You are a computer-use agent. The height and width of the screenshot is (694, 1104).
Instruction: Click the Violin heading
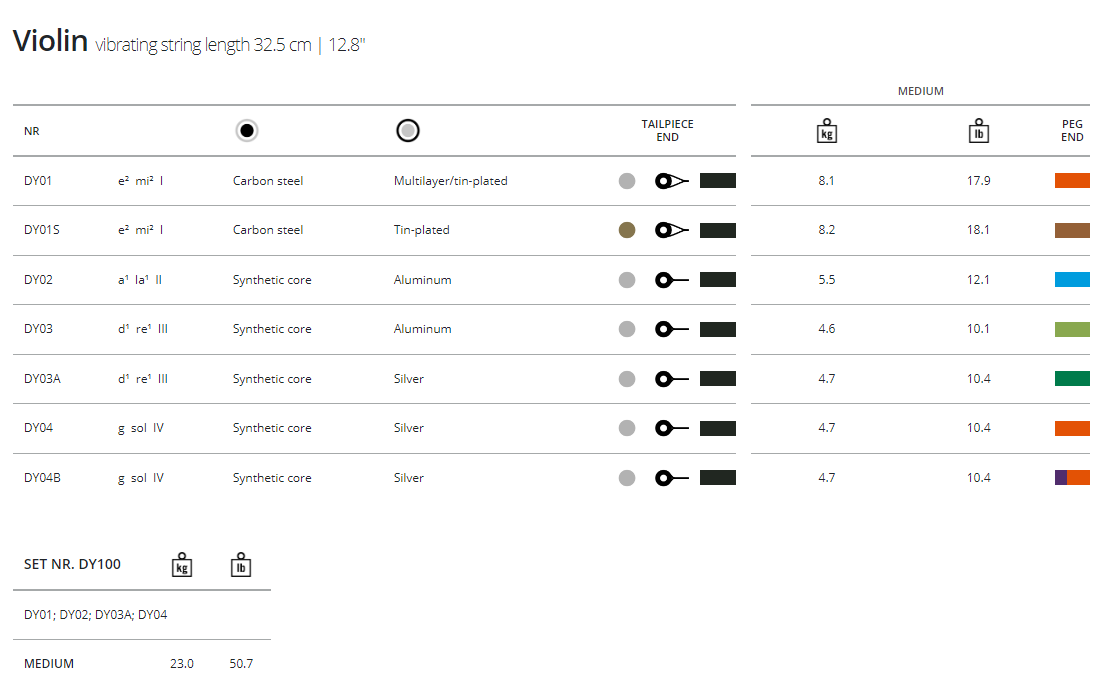(x=49, y=41)
